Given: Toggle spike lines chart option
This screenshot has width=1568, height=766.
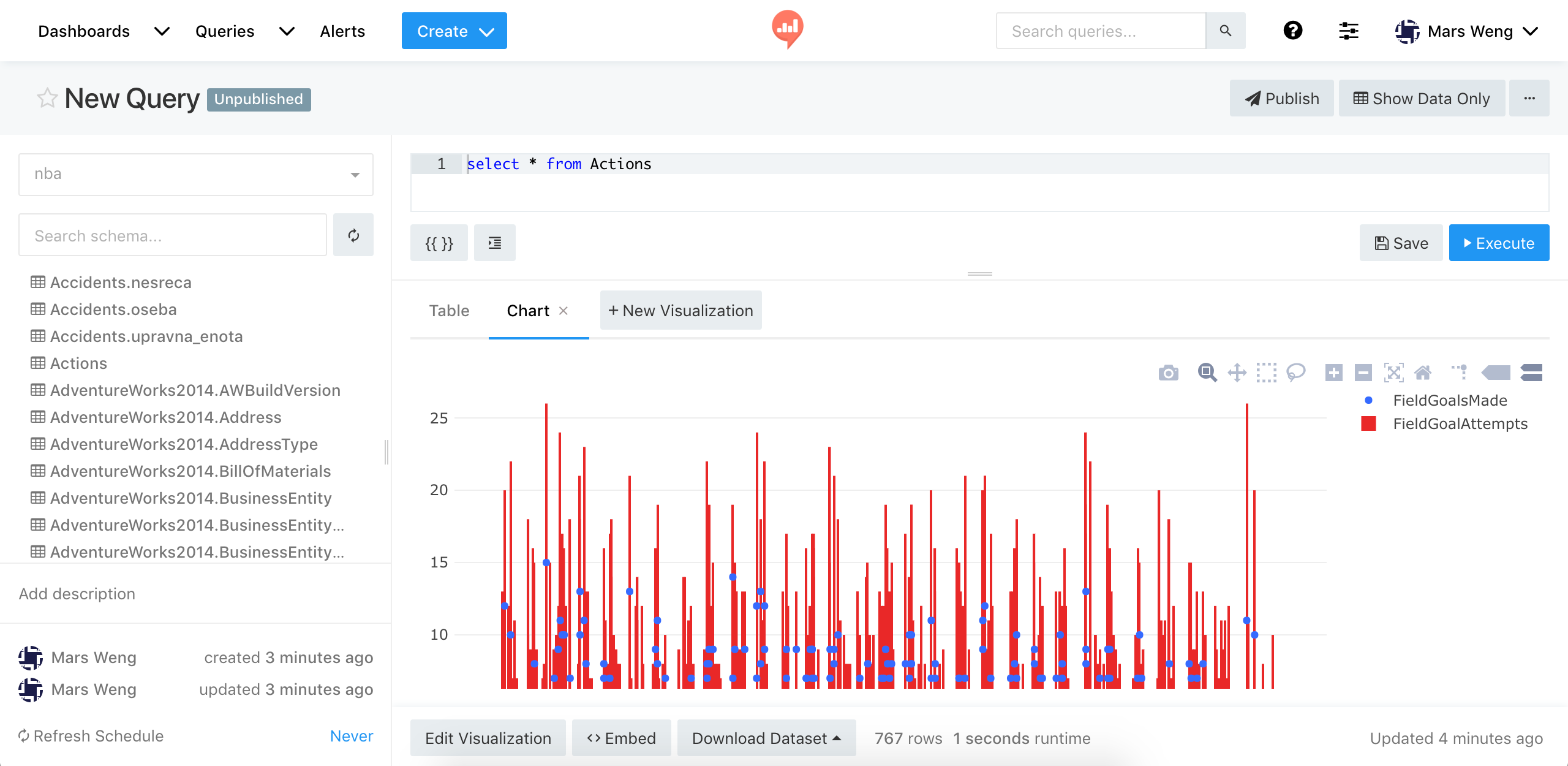Looking at the screenshot, I should point(1461,373).
